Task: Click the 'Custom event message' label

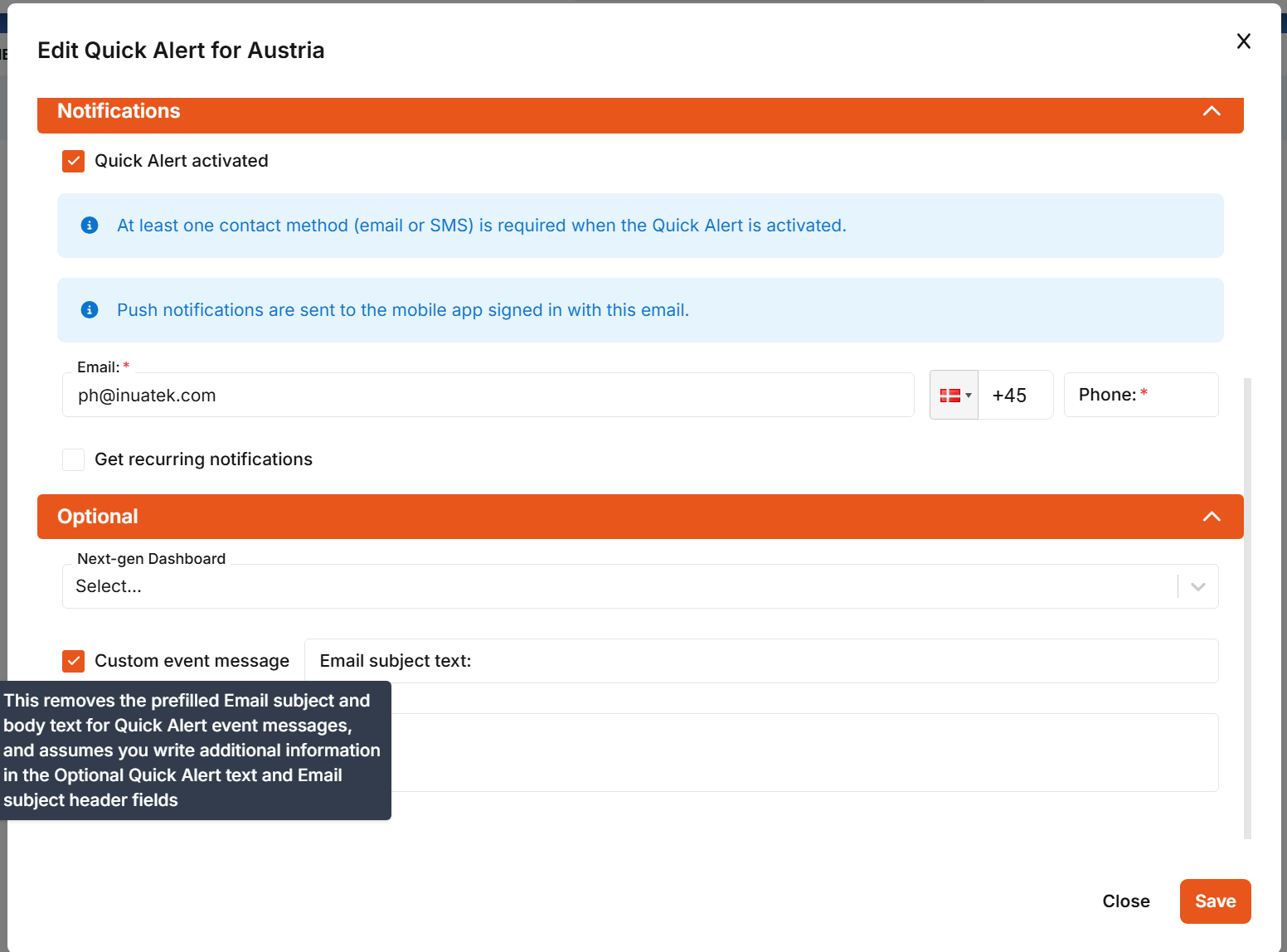Action: click(192, 661)
